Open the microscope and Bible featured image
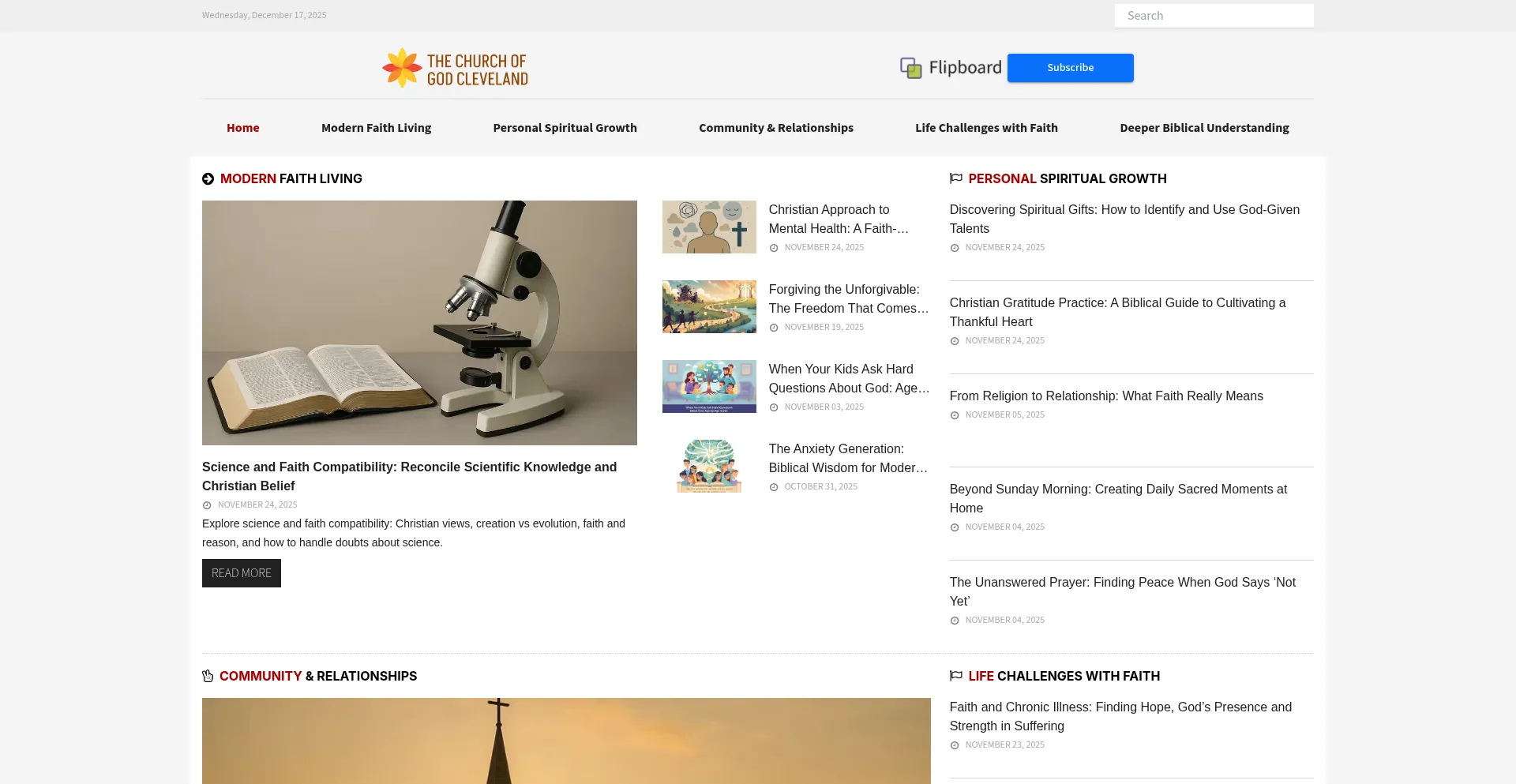This screenshot has width=1516, height=784. (419, 322)
